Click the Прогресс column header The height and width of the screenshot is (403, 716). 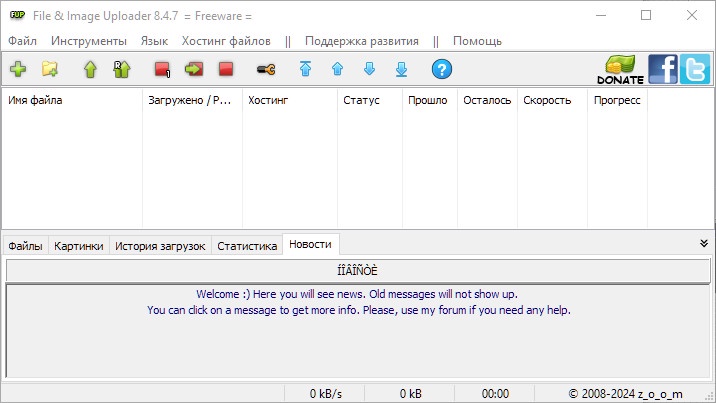[x=617, y=100]
